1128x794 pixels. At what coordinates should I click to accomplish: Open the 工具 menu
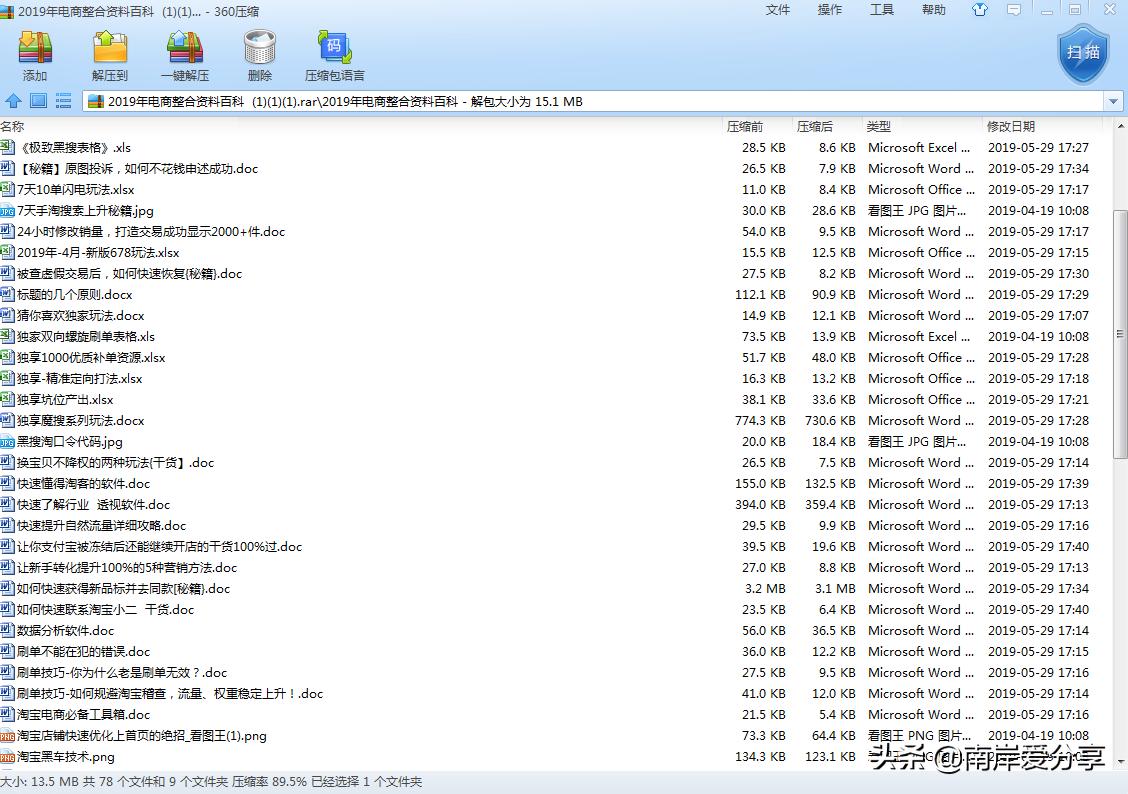pyautogui.click(x=881, y=10)
